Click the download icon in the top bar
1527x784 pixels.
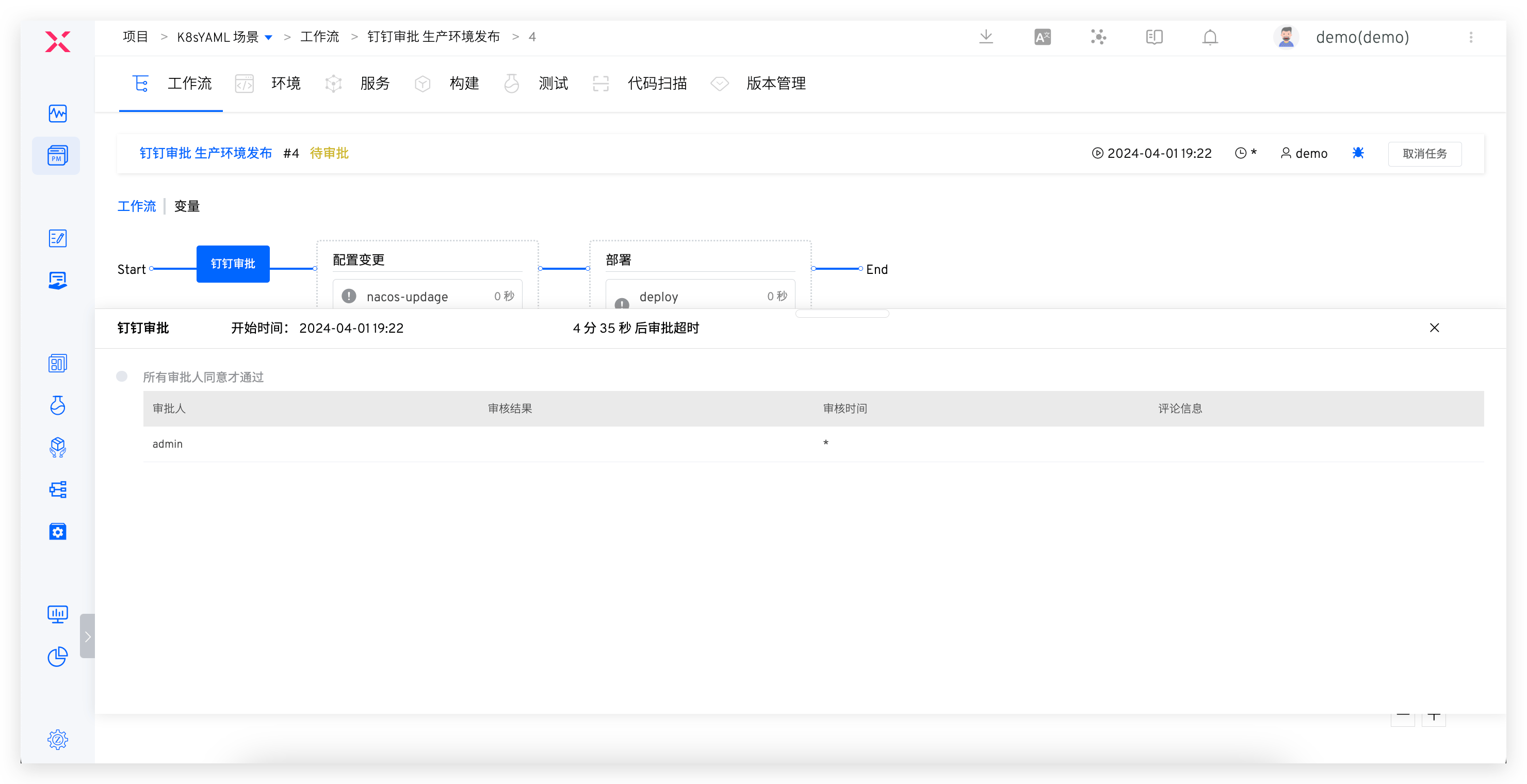[x=986, y=37]
